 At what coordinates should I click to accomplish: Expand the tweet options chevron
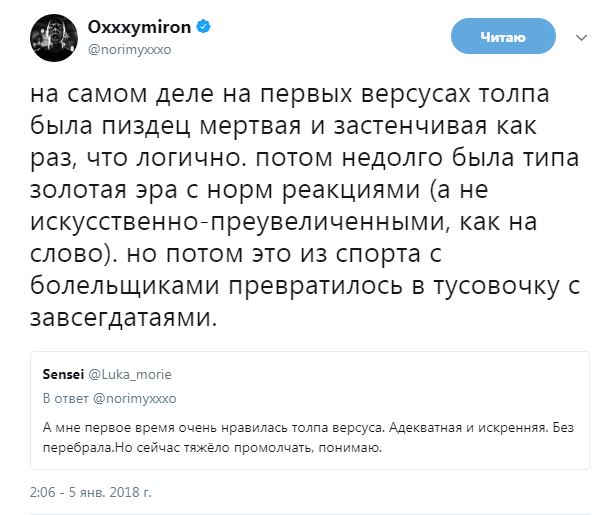click(x=580, y=39)
